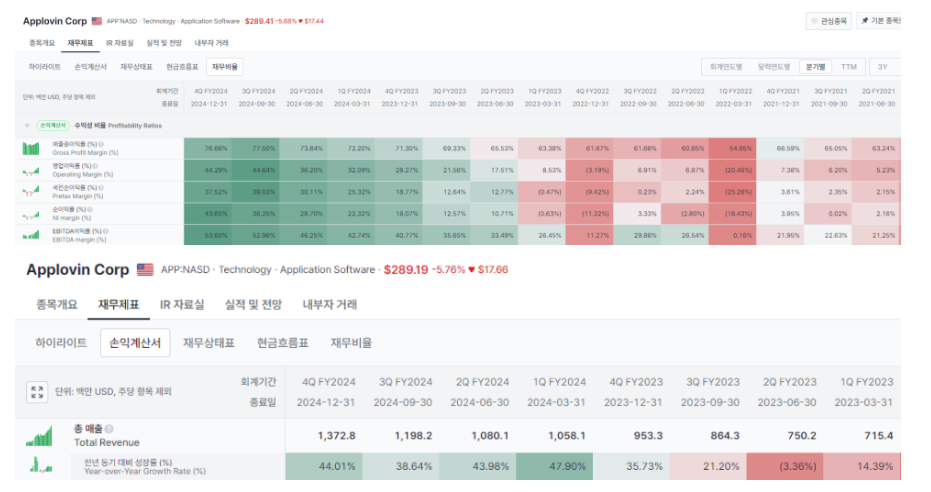Open 재무제표 tab in the $289.19 panel
The height and width of the screenshot is (492, 931).
(118, 305)
